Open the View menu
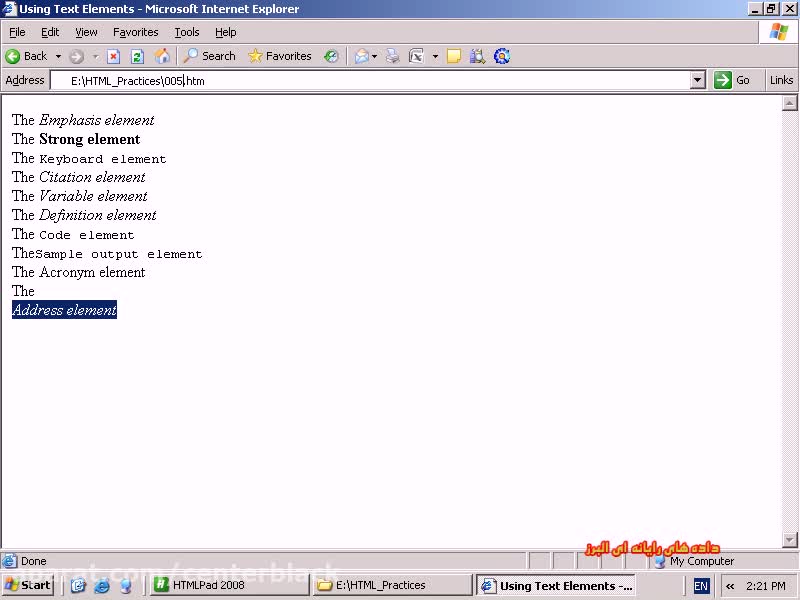 86,32
